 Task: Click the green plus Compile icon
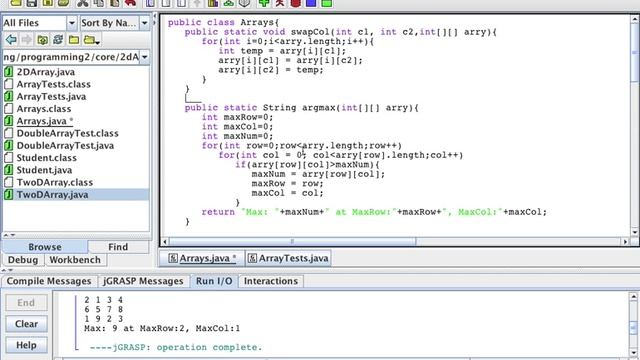(x=264, y=3)
